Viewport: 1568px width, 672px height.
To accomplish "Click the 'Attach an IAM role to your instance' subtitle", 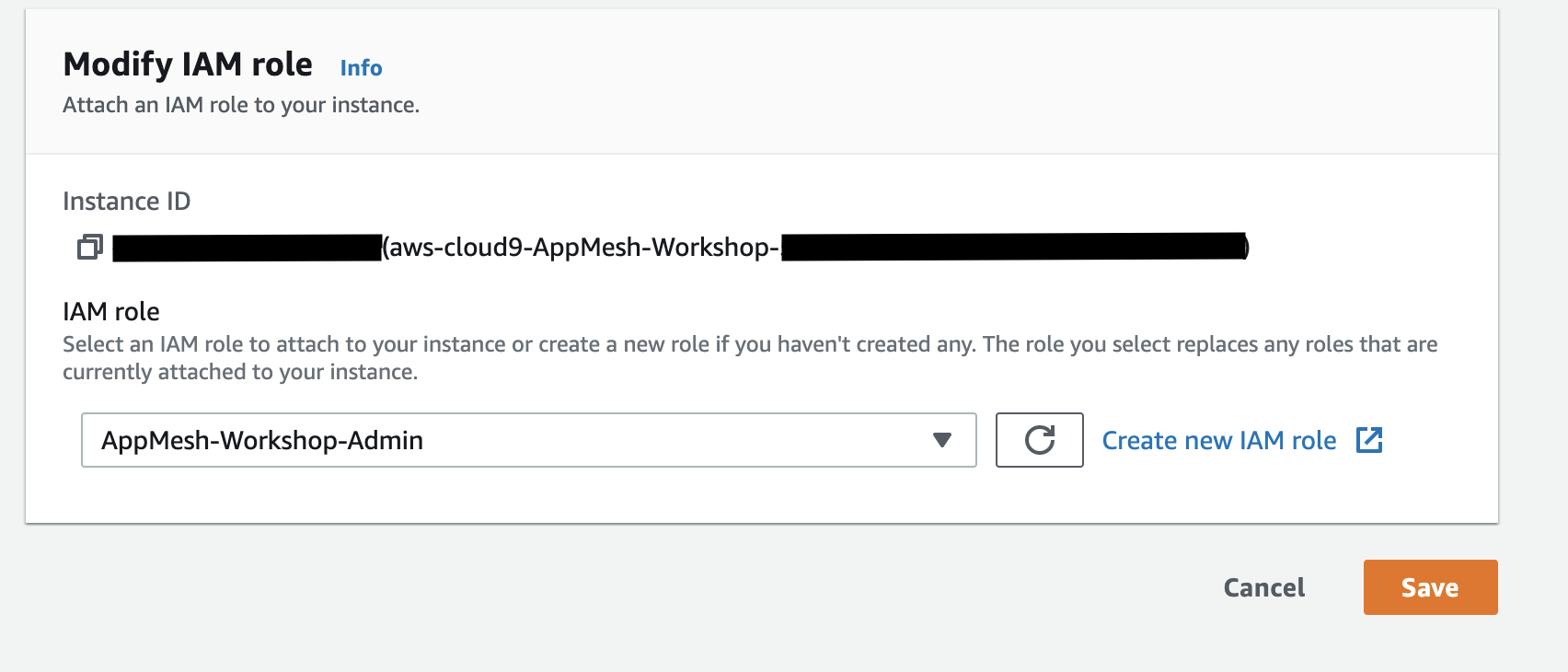I will (241, 106).
